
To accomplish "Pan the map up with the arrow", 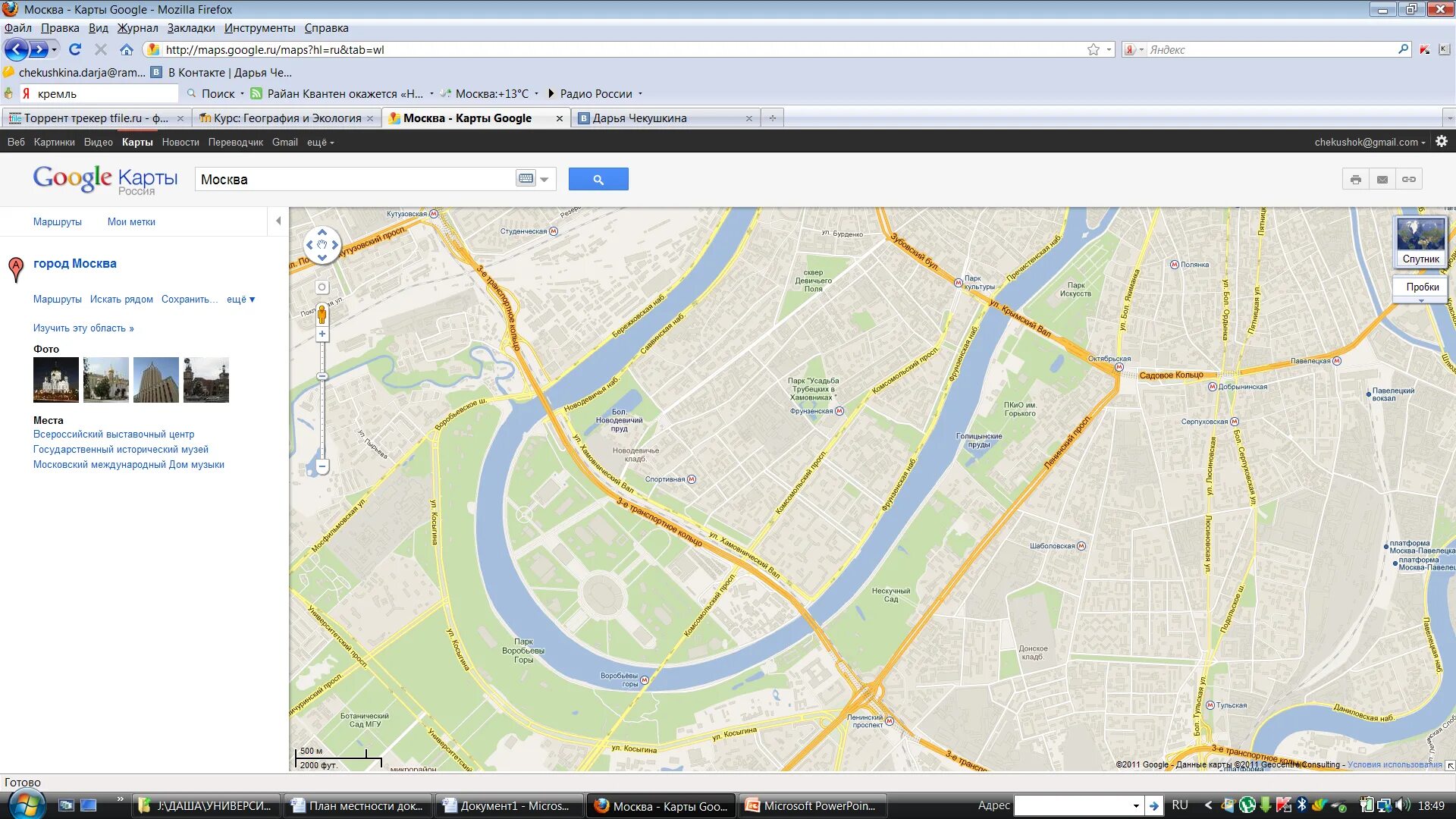I will (322, 233).
